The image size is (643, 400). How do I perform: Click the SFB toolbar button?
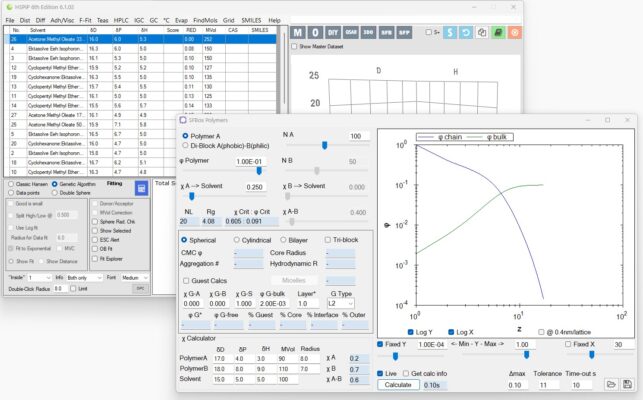point(386,32)
